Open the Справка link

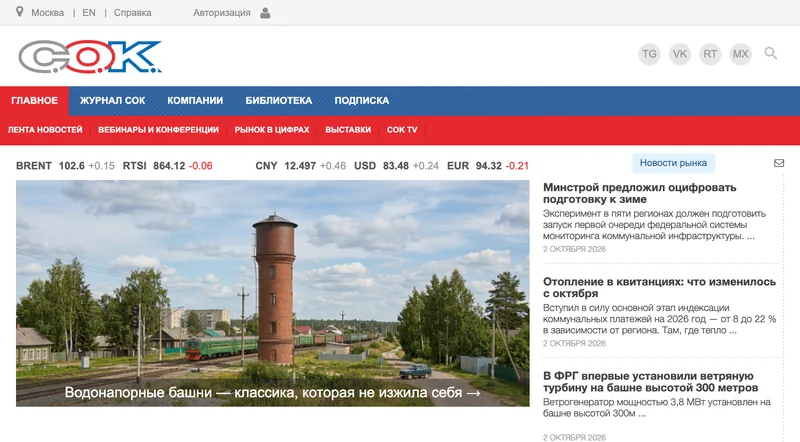[132, 13]
